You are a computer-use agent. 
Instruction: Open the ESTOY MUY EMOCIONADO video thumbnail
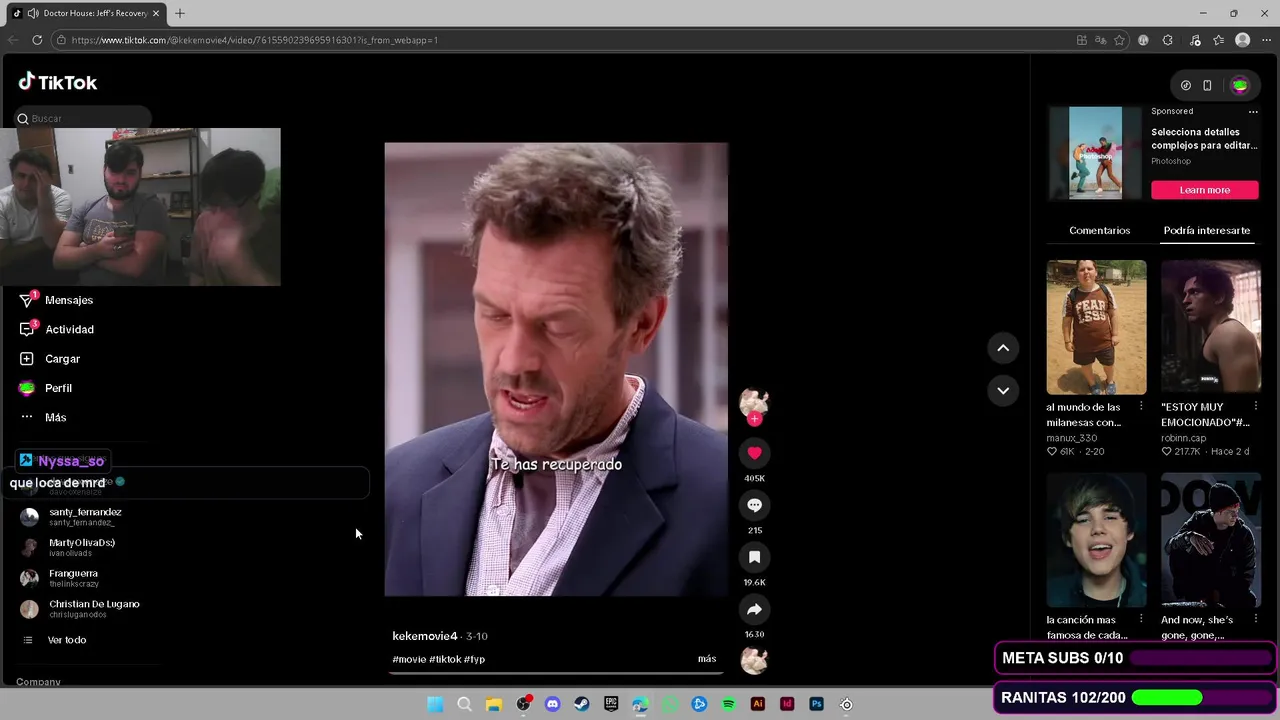[x=1211, y=327]
